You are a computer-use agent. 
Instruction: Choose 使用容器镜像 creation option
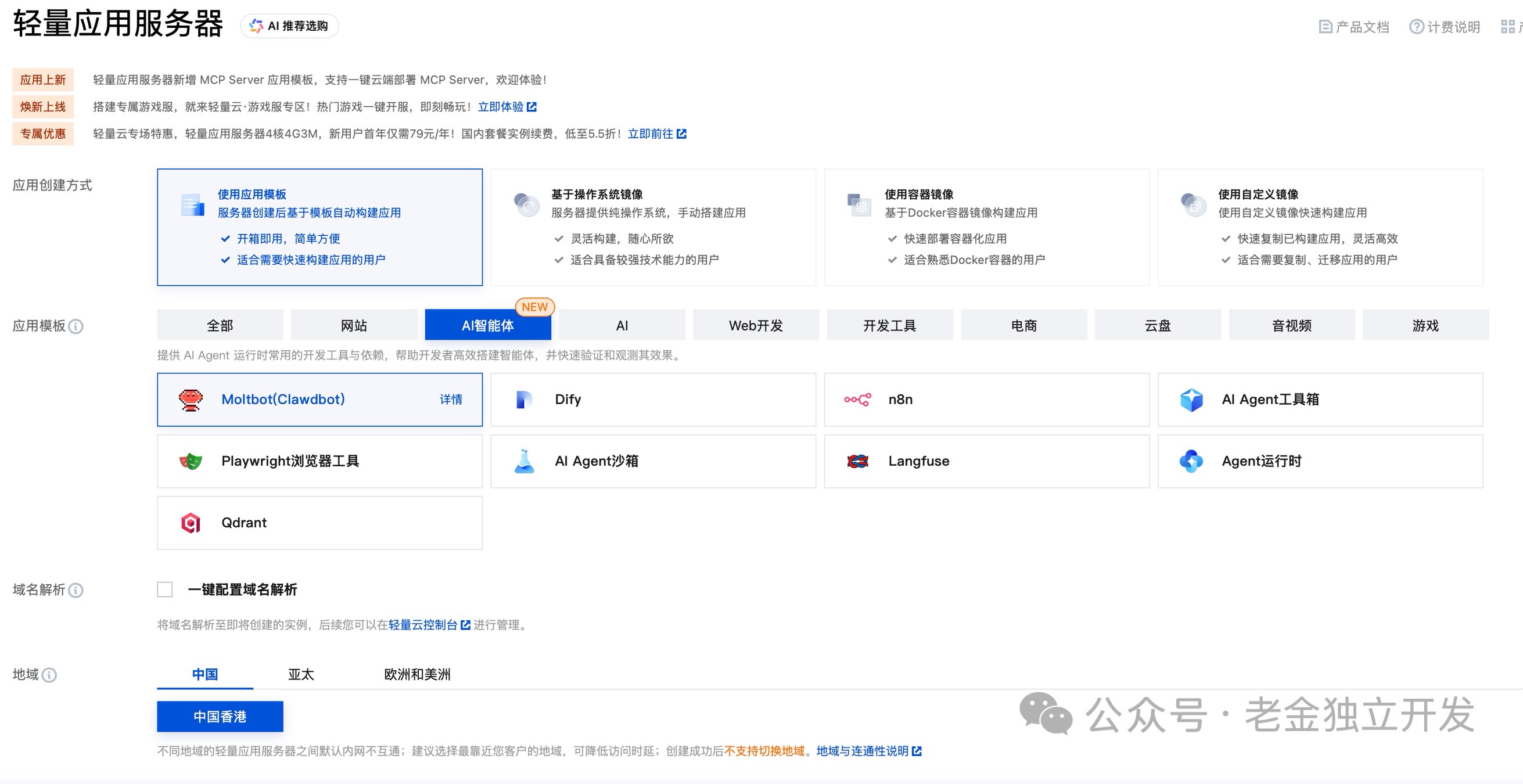pyautogui.click(x=986, y=227)
